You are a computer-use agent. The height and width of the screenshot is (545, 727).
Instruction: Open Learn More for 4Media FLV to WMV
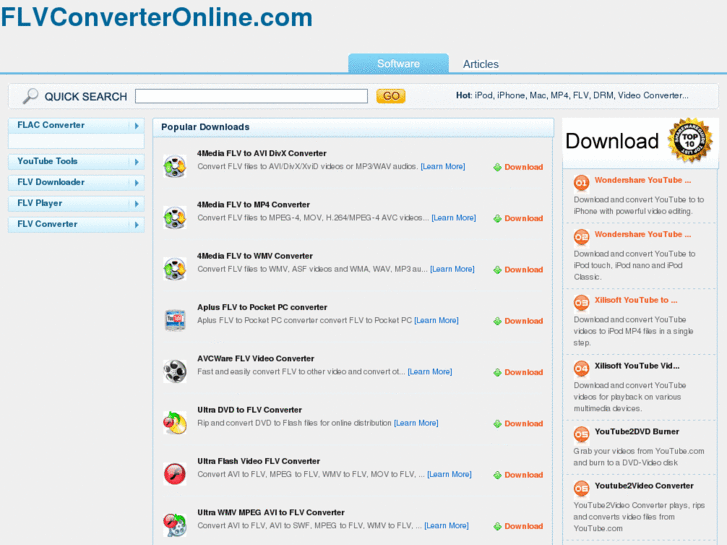[x=452, y=269]
